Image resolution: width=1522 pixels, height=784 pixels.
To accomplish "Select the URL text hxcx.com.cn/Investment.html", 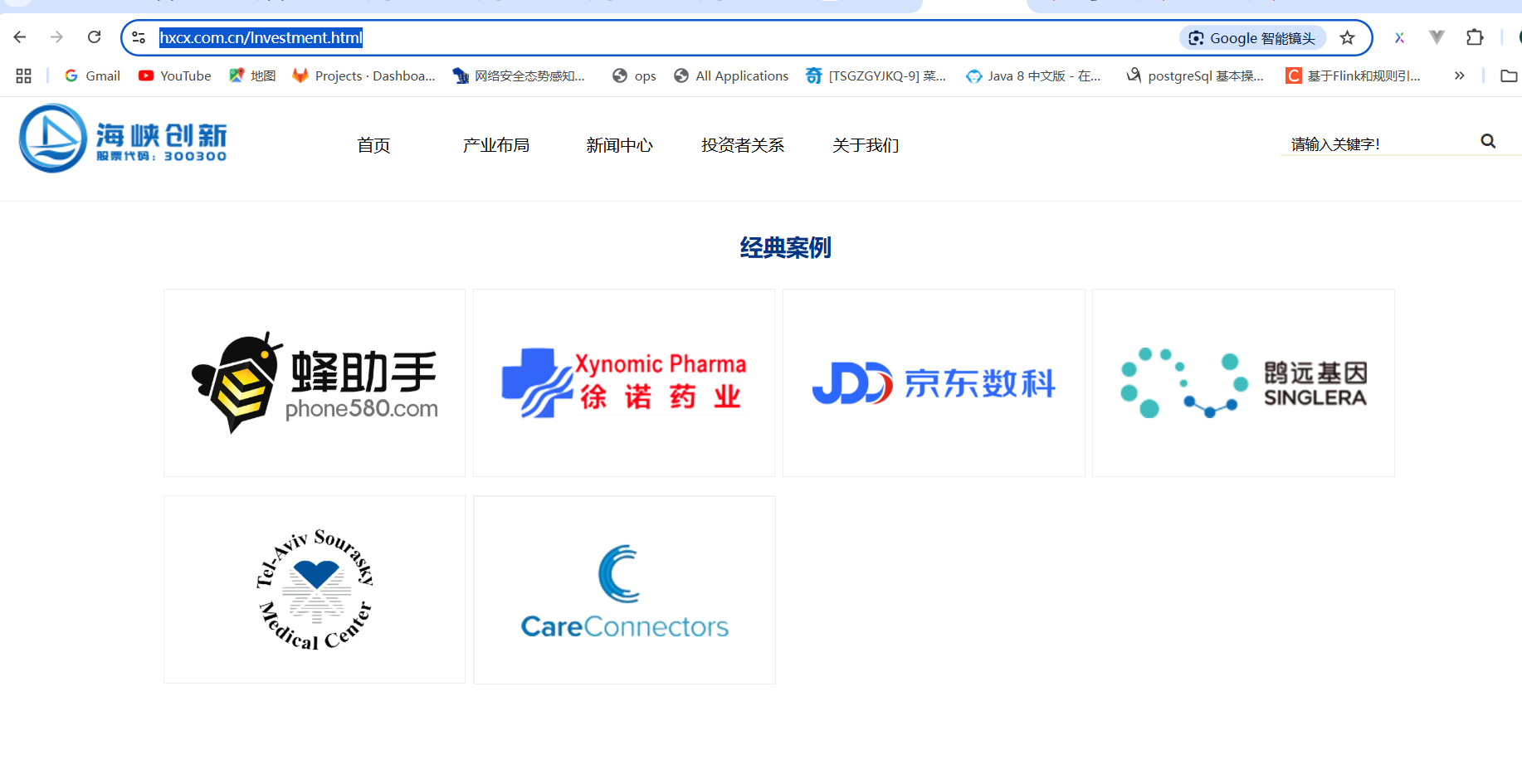I will [261, 37].
